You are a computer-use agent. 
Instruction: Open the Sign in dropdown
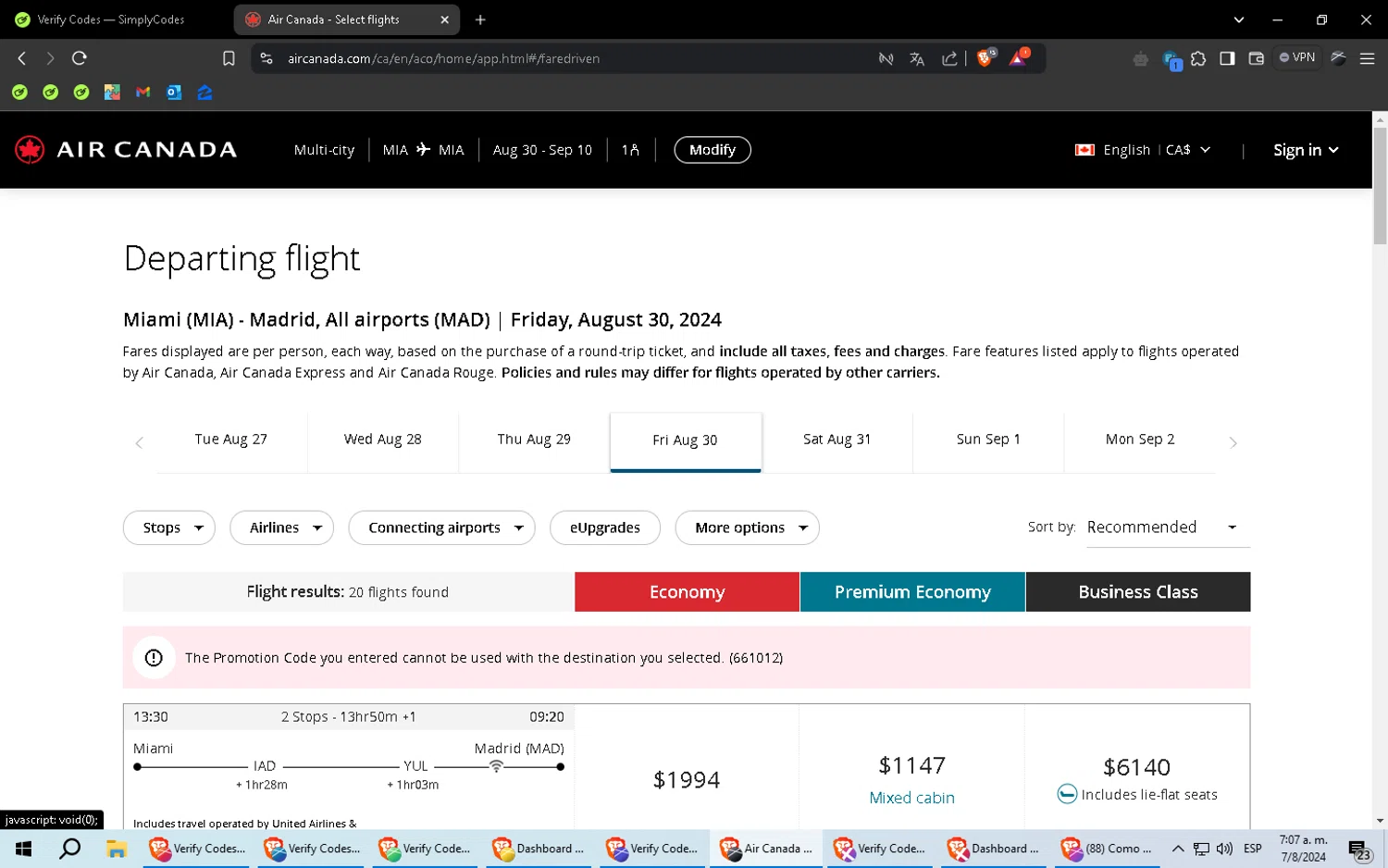pos(1306,150)
